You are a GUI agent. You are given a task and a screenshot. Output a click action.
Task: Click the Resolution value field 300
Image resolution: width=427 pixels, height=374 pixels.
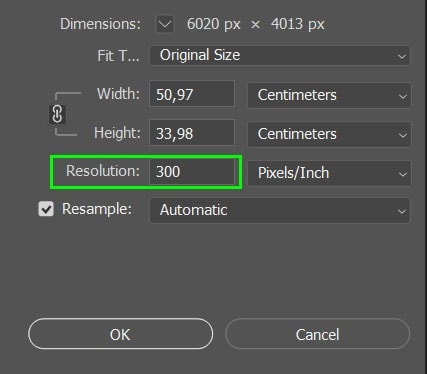pos(192,172)
